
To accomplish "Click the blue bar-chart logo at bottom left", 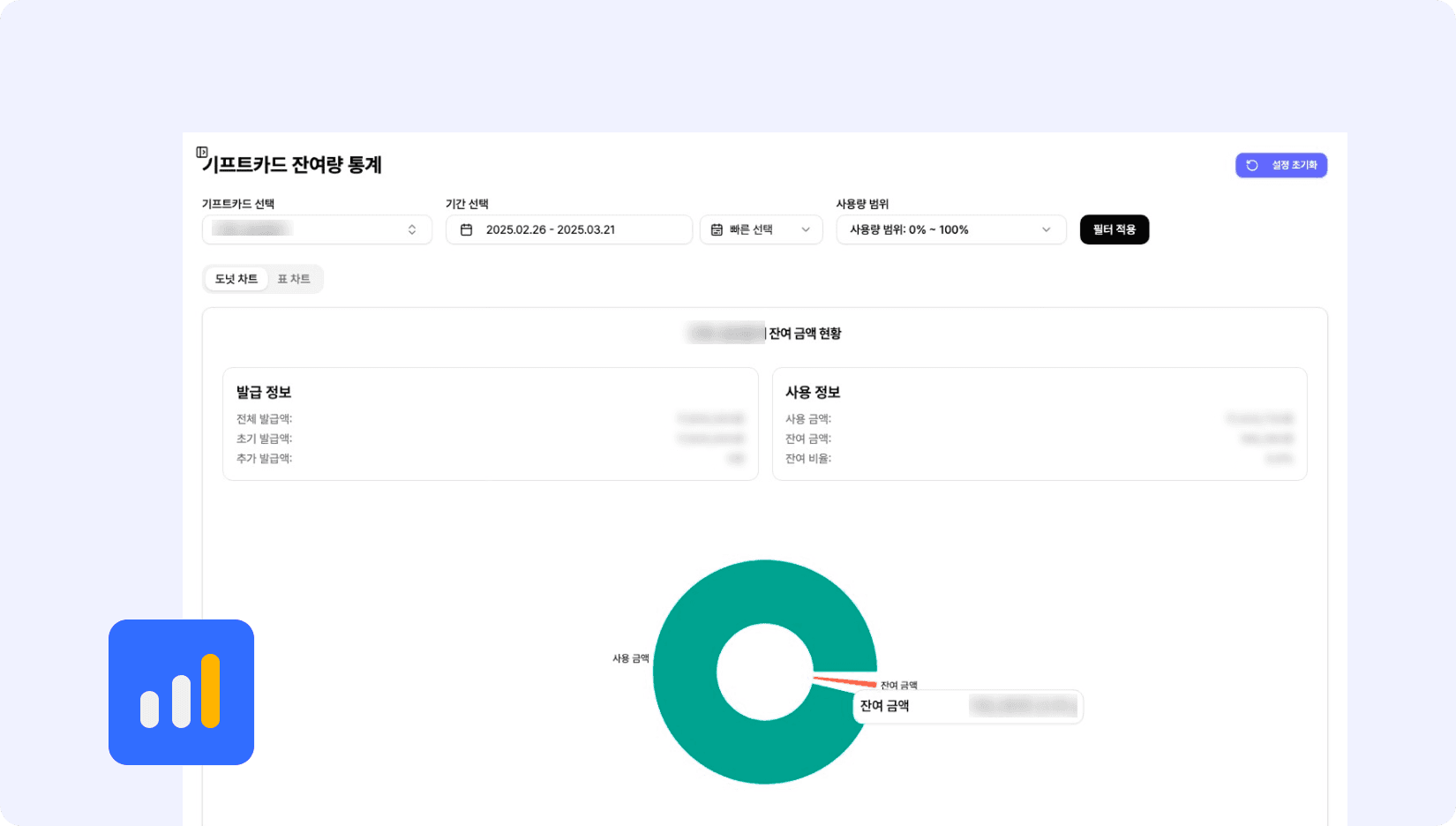I will coord(181,692).
